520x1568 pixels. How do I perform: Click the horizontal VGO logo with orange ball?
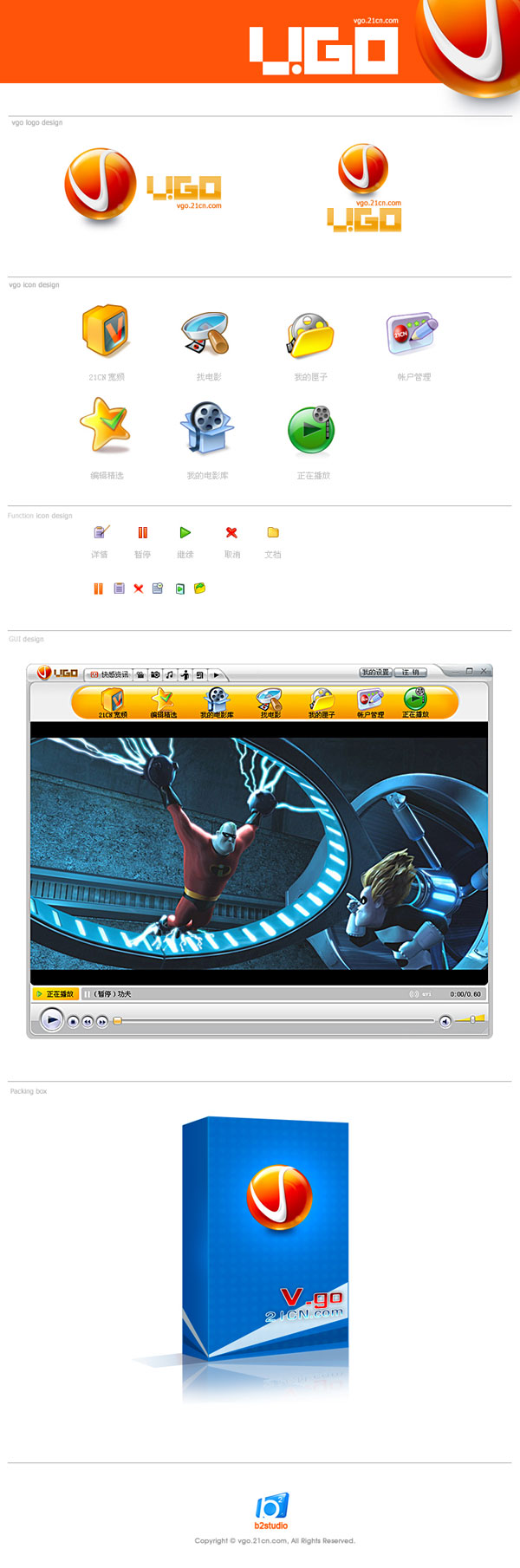(x=143, y=184)
